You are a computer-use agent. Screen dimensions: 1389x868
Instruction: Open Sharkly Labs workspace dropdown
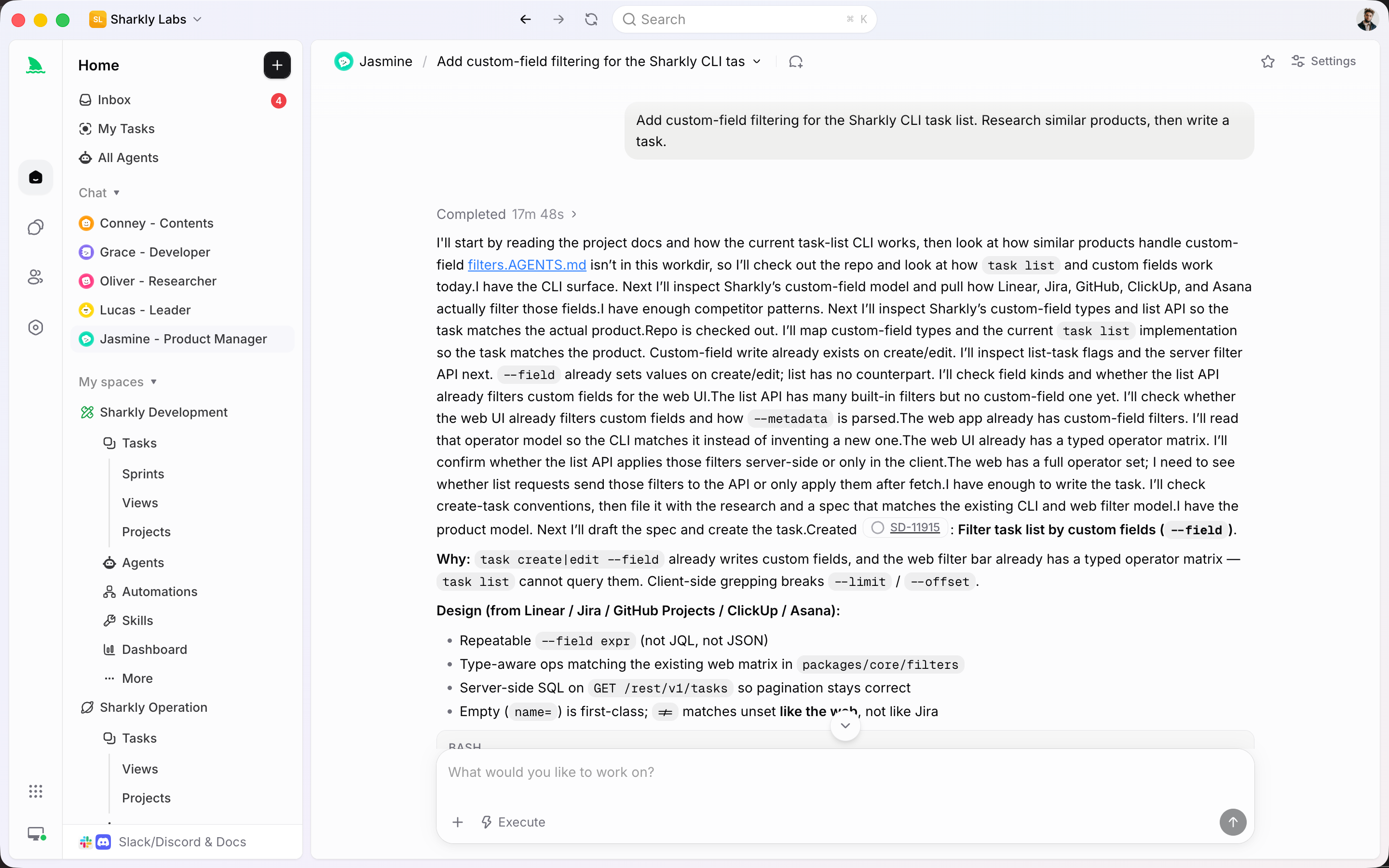(x=146, y=19)
